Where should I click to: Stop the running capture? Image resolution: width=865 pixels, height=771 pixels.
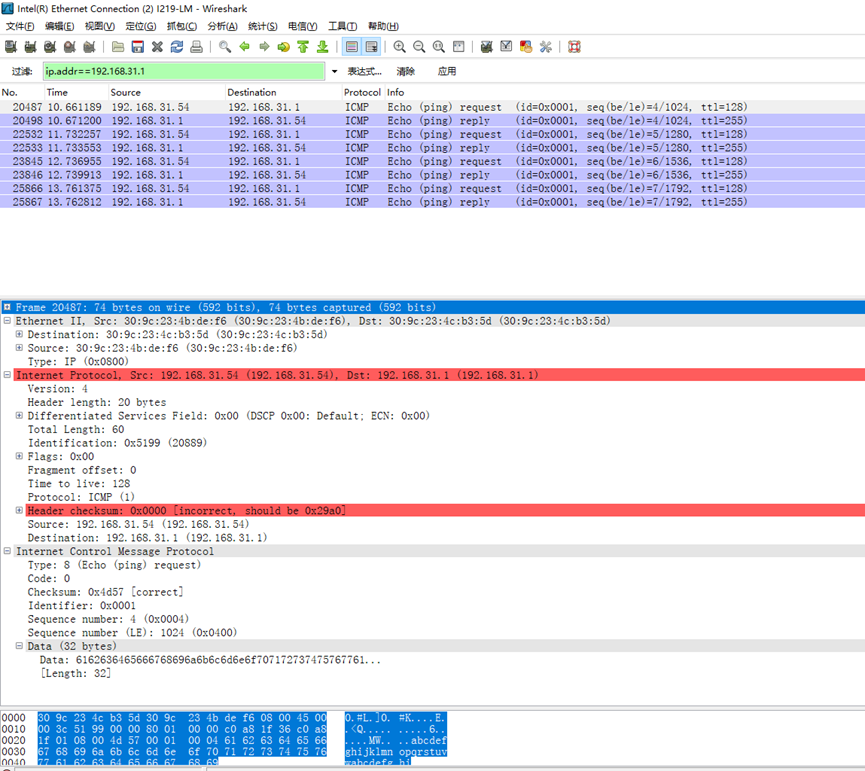[x=70, y=47]
